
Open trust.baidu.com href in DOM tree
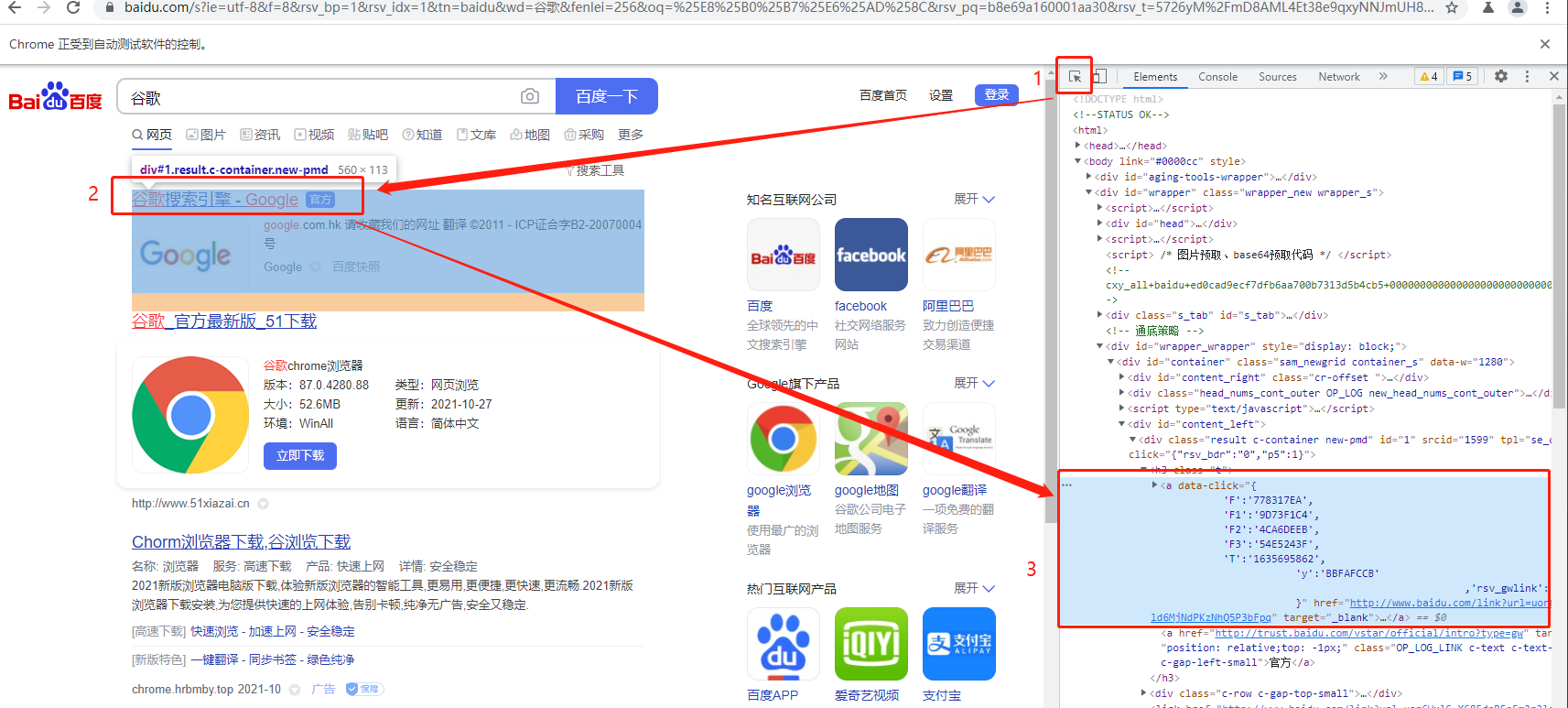(1371, 633)
